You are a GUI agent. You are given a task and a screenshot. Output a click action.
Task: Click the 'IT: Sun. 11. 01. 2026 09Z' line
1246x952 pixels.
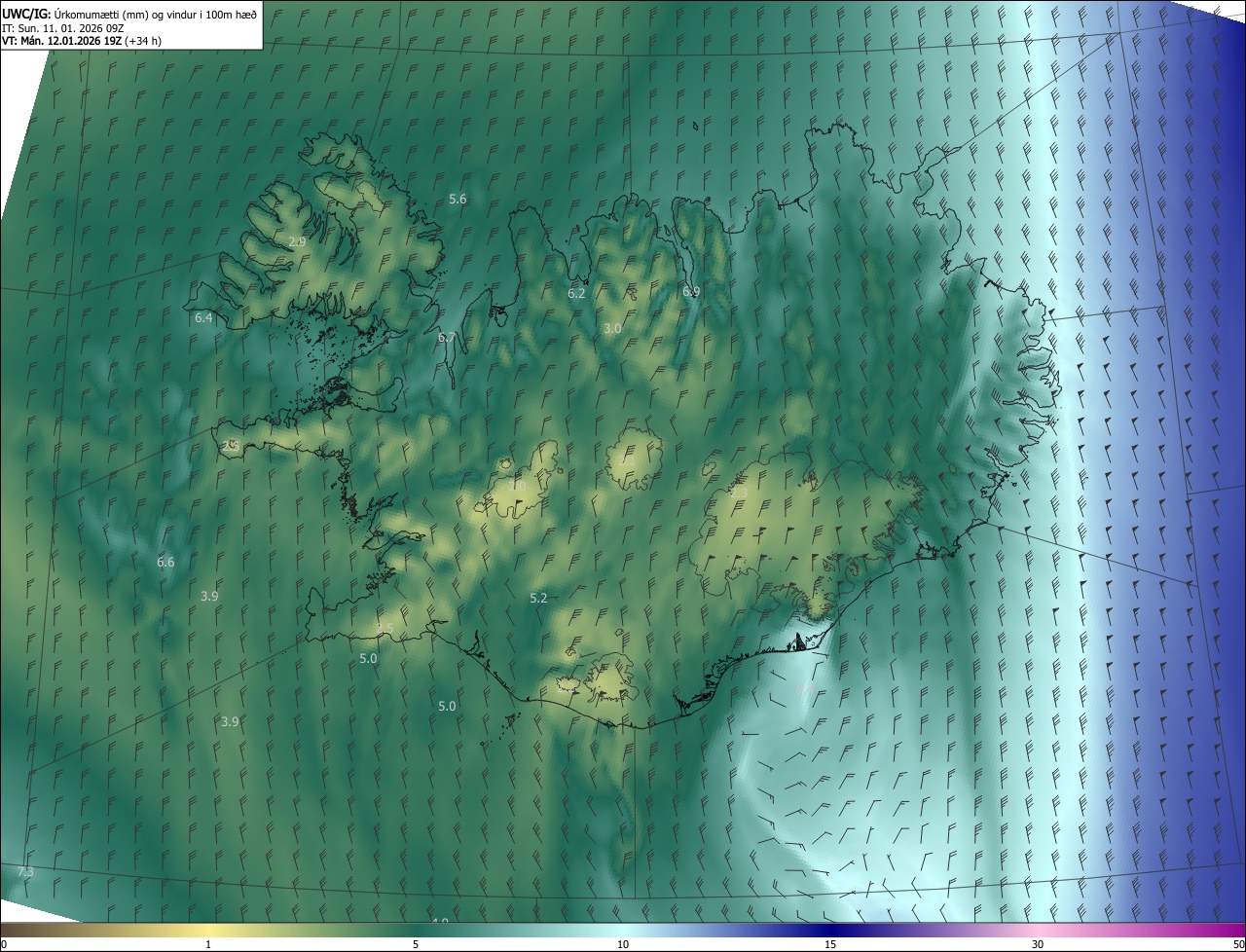point(61,28)
